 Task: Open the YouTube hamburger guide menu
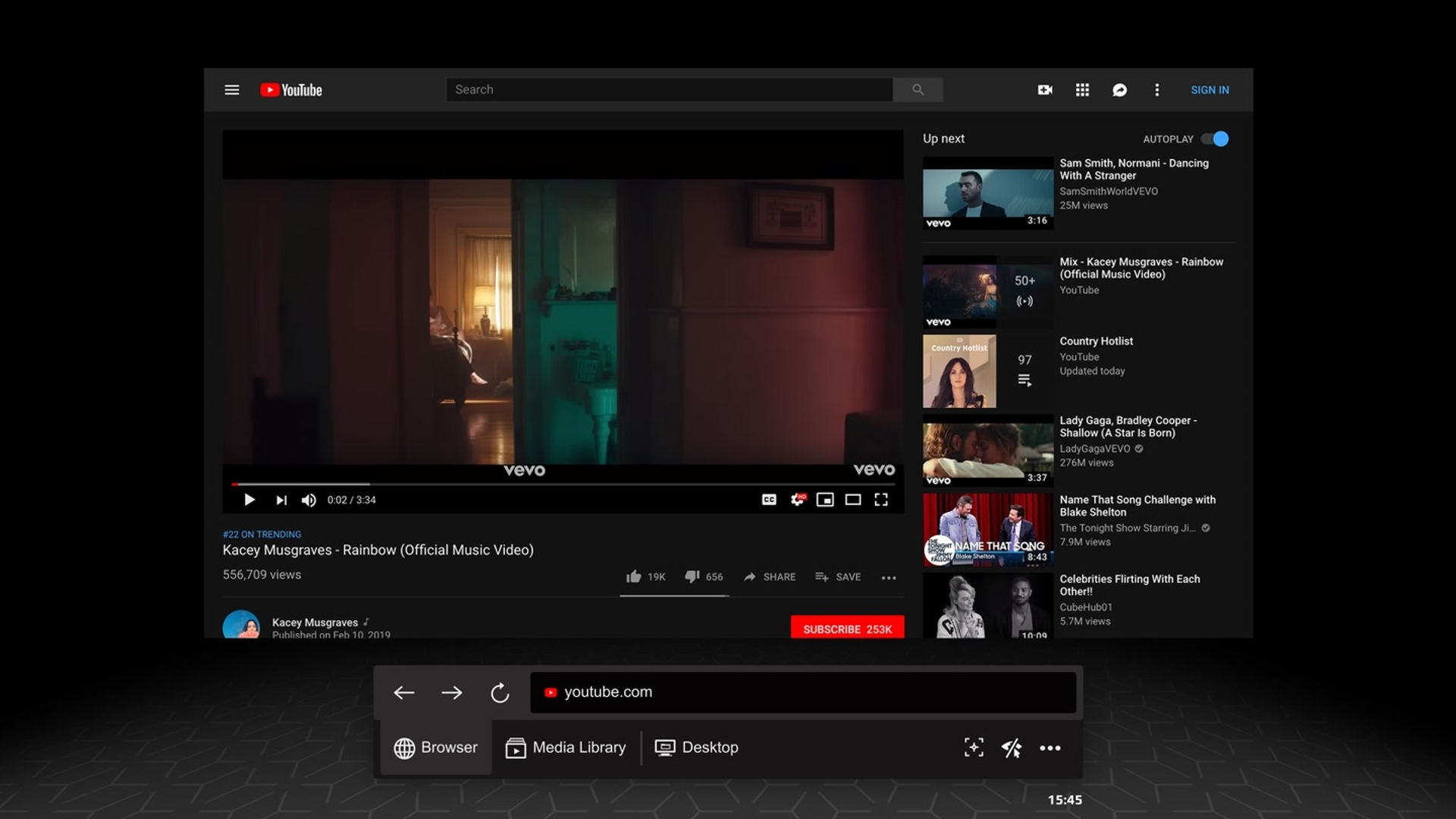coord(232,89)
